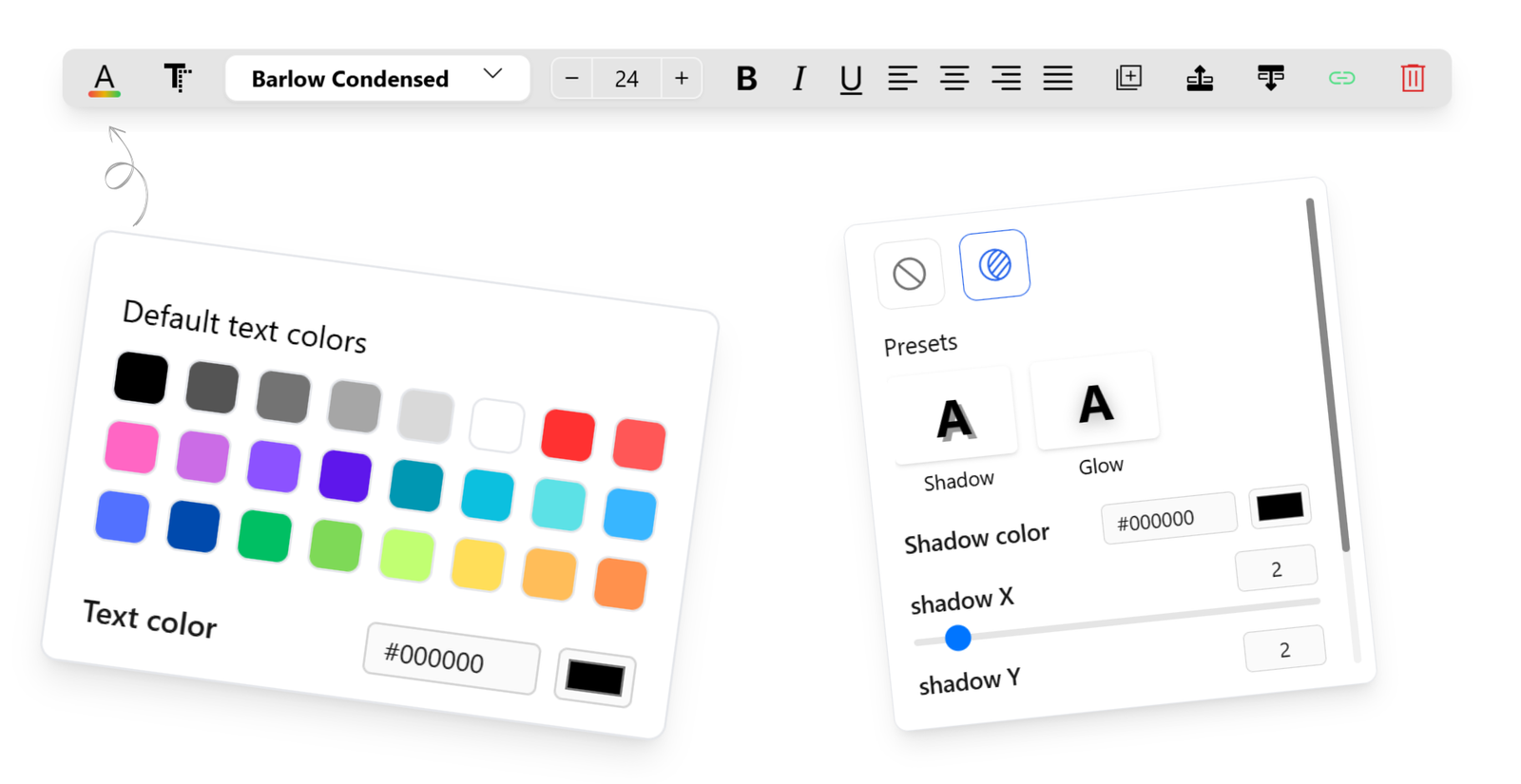
Task: Toggle underline formatting
Action: coord(851,78)
